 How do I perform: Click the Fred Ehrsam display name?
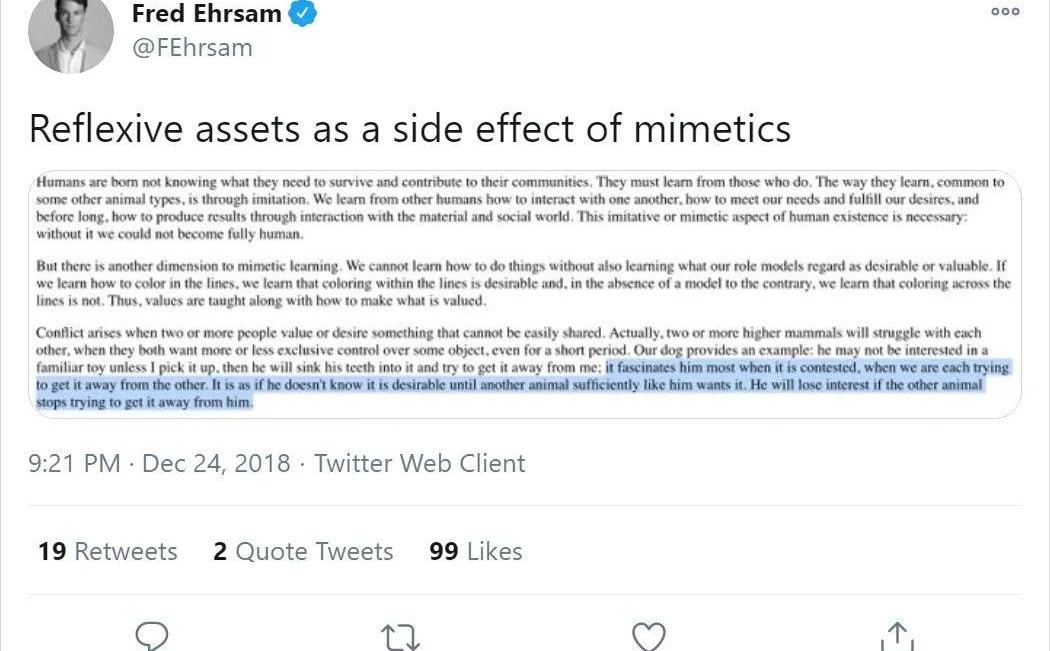pos(206,14)
